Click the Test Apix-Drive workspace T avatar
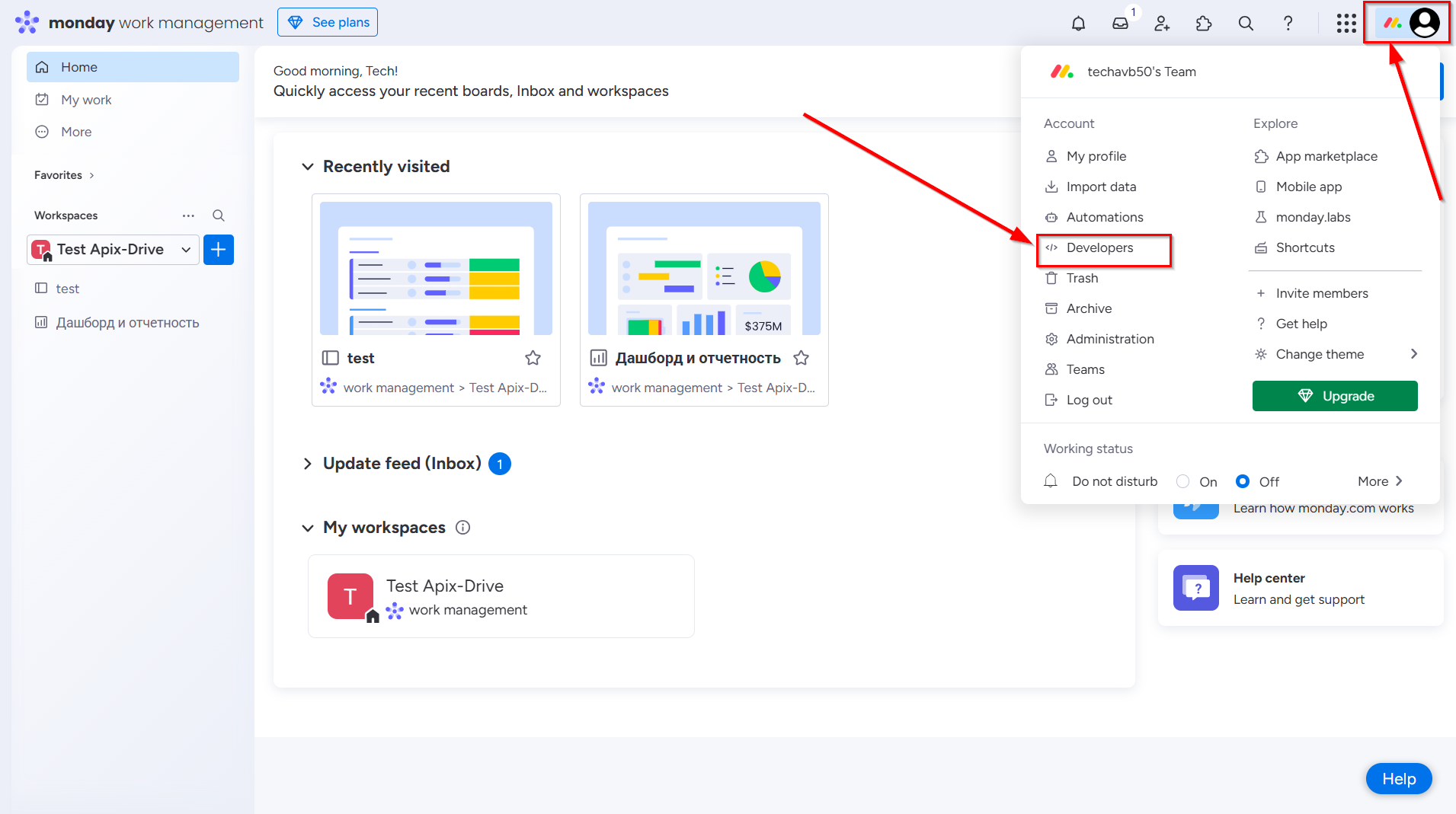The height and width of the screenshot is (814, 1456). click(350, 596)
